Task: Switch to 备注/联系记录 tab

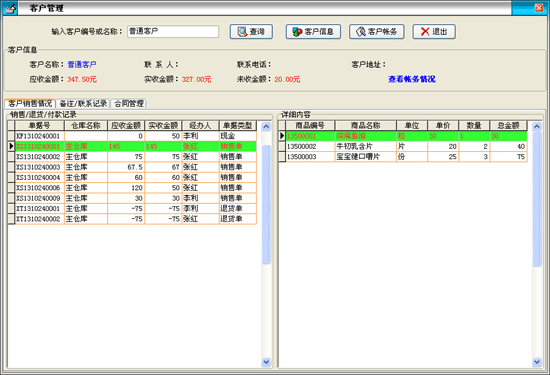Action: point(83,103)
